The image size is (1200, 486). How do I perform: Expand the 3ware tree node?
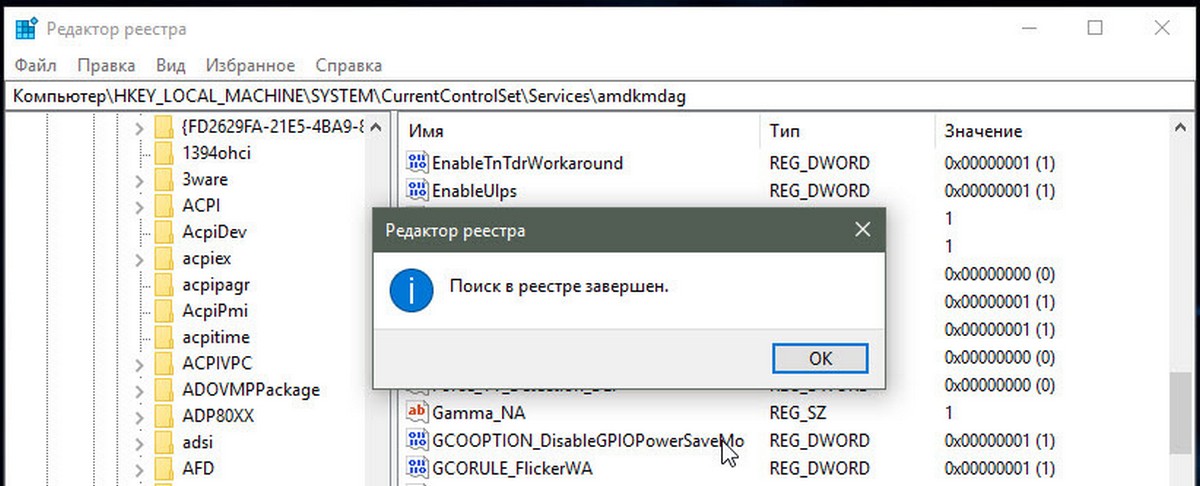[140, 180]
